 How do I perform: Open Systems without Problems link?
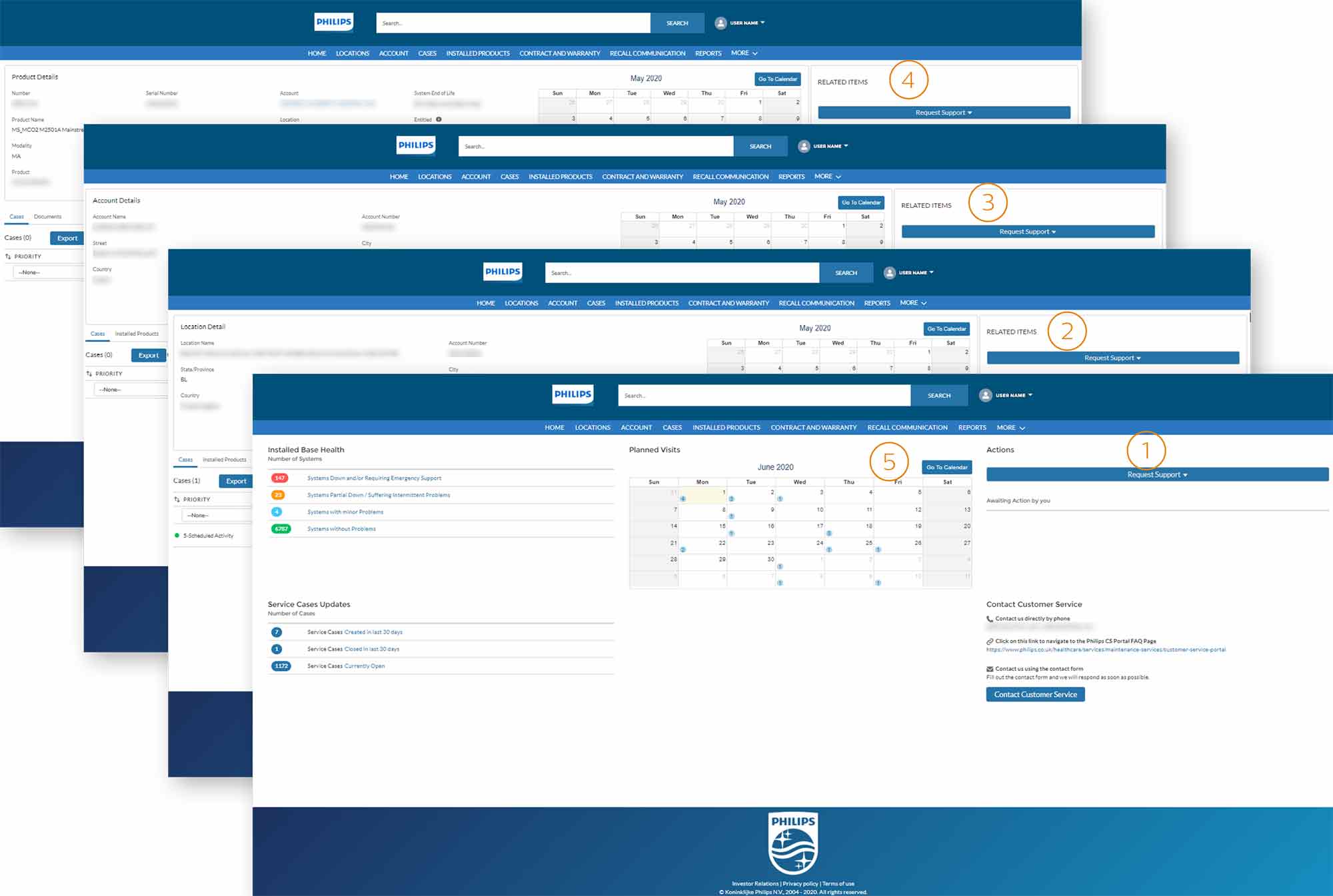(x=341, y=529)
